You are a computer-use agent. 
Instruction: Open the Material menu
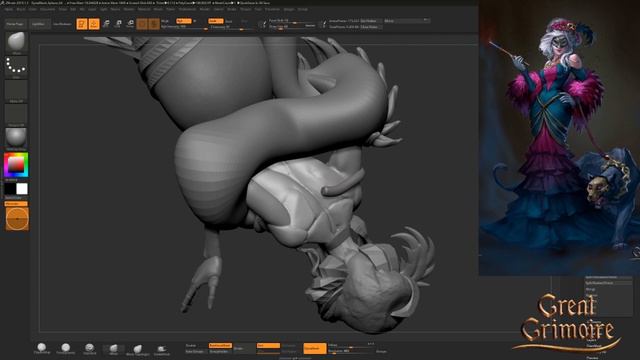pos(144,9)
